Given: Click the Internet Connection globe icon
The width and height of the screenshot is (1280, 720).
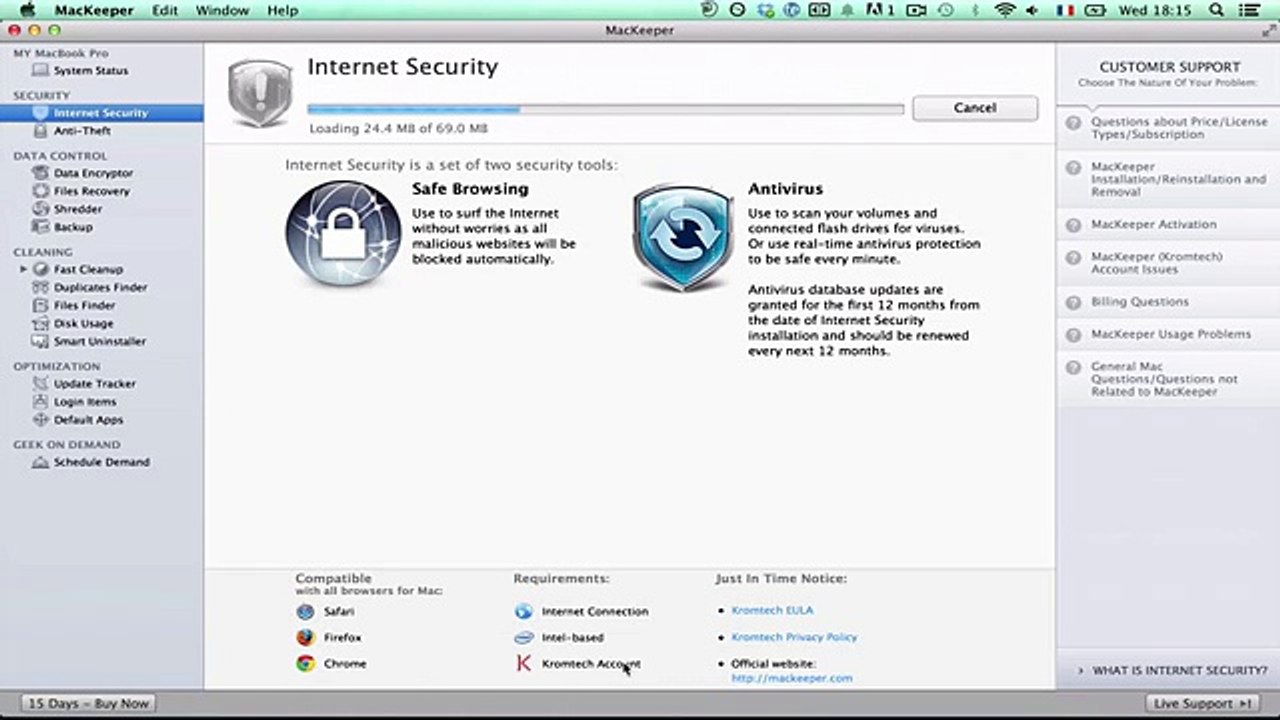Looking at the screenshot, I should click(524, 611).
